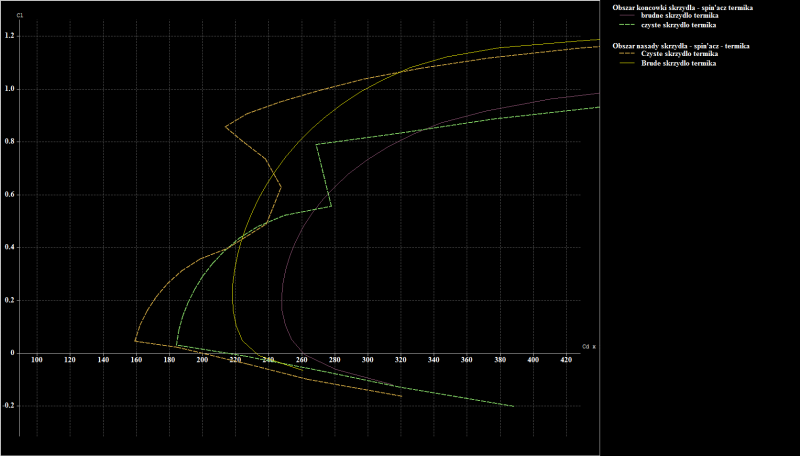This screenshot has height=456, width=800.
Task: Click the -0.2 tick on the Cl axis
Action: point(9,406)
